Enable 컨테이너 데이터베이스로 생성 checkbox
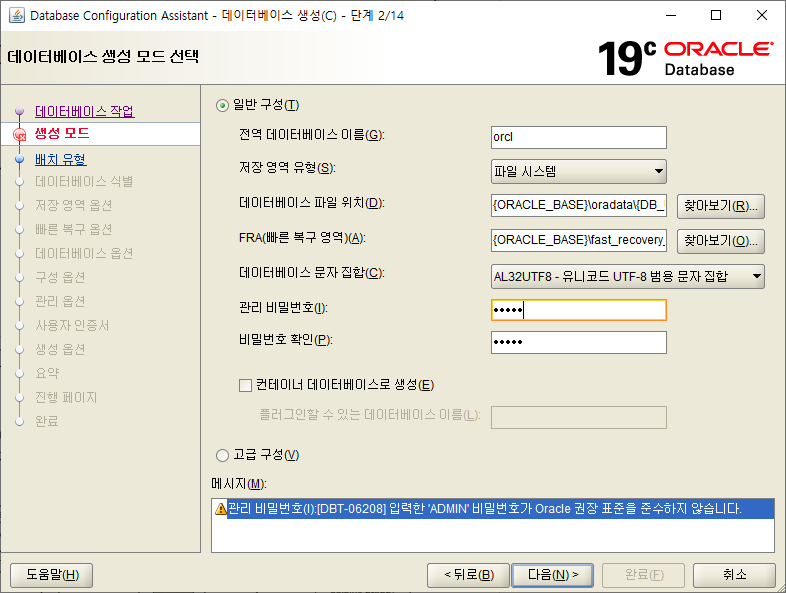Image resolution: width=786 pixels, height=593 pixels. (245, 385)
